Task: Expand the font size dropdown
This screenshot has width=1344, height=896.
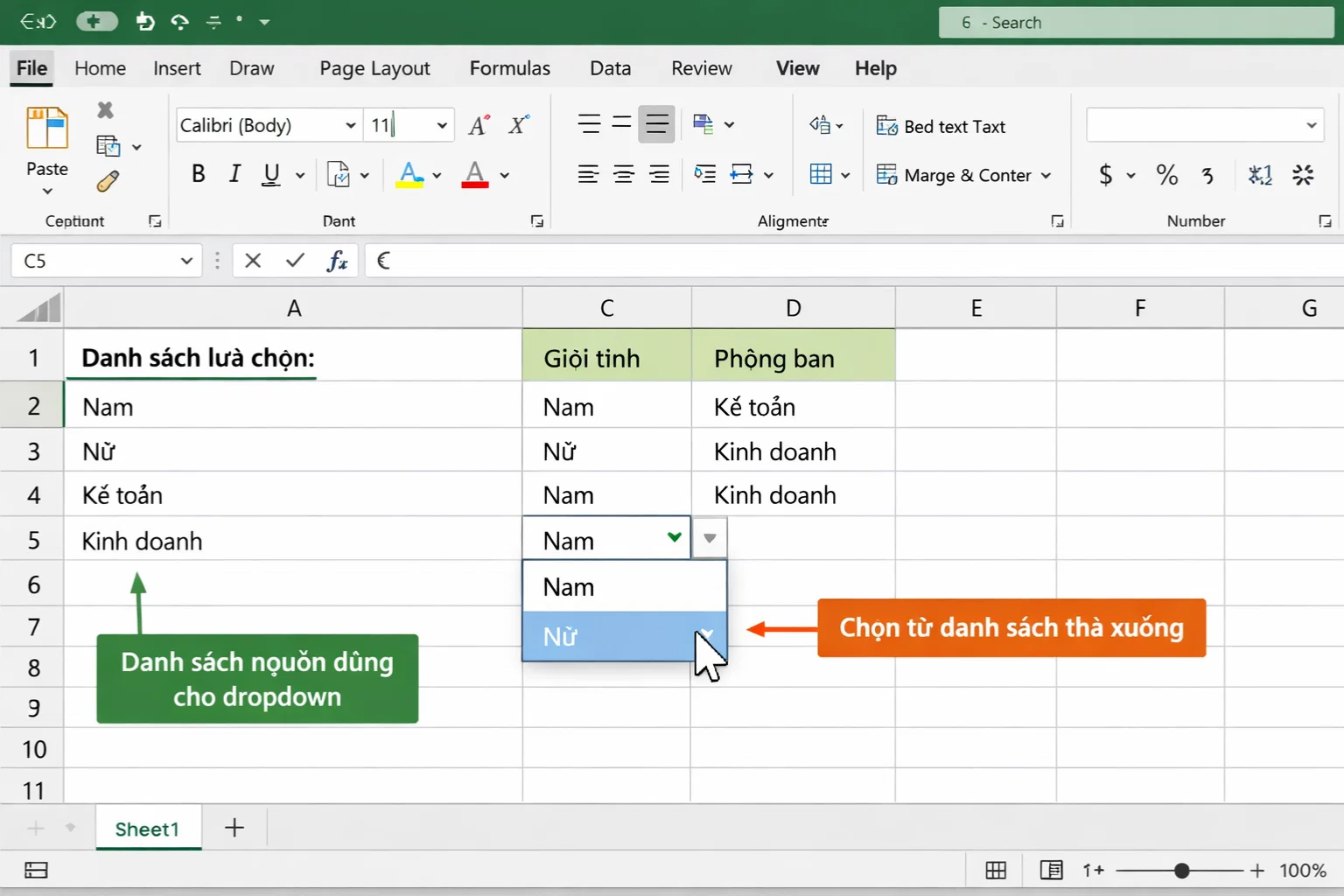Action: pyautogui.click(x=442, y=124)
